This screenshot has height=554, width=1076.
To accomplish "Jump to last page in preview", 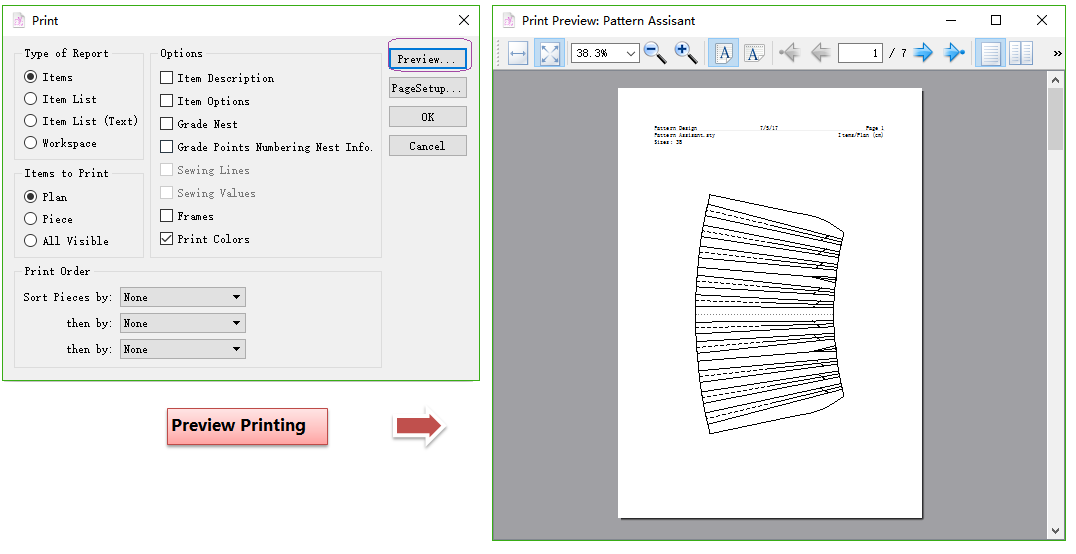I will point(954,53).
